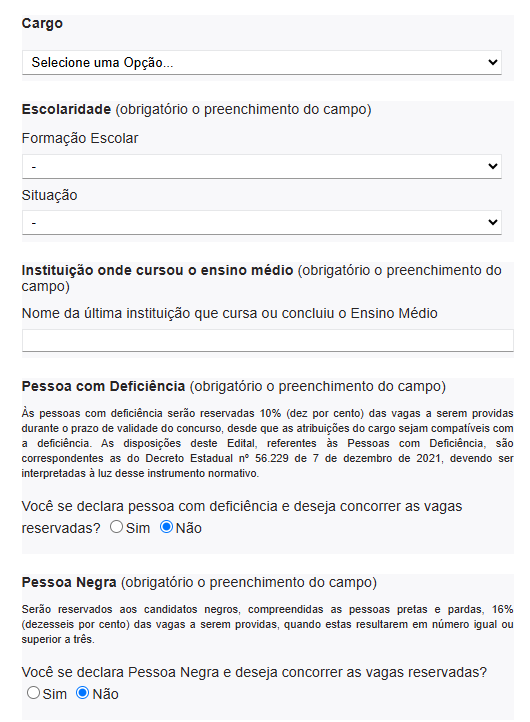530x722 pixels.
Task: Click the paragraph about 10% reserved vagas
Action: point(268,443)
